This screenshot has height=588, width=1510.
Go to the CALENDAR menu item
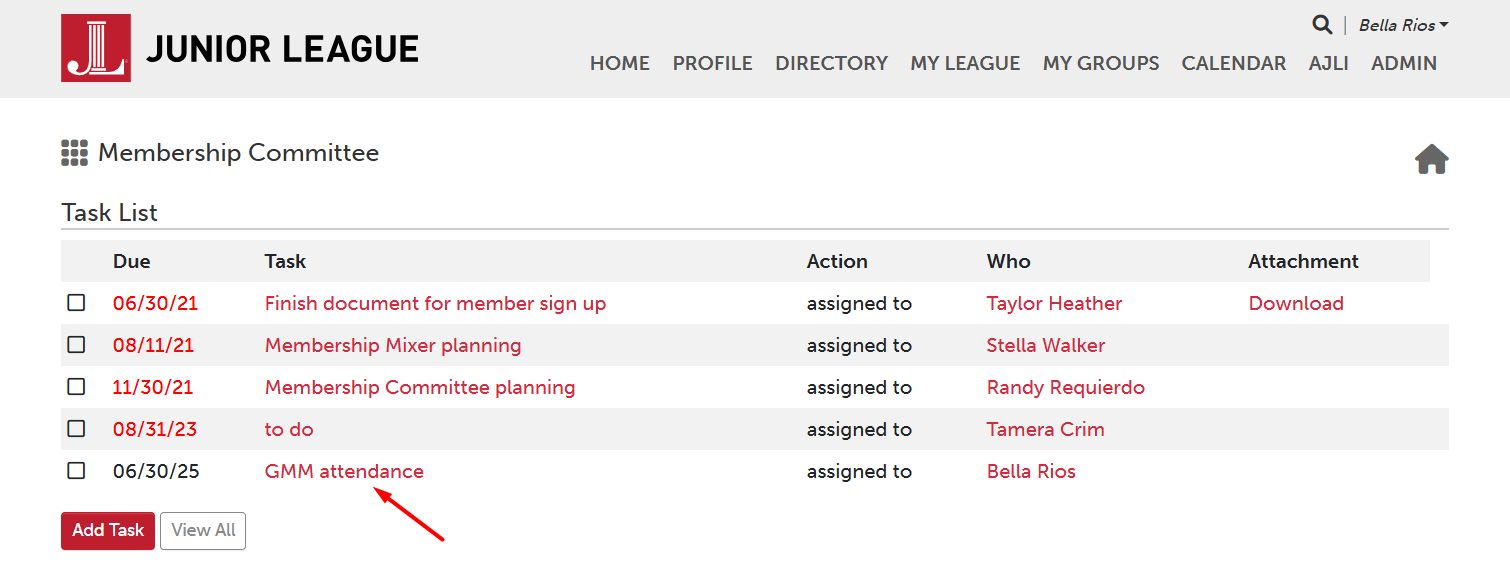[x=1233, y=63]
